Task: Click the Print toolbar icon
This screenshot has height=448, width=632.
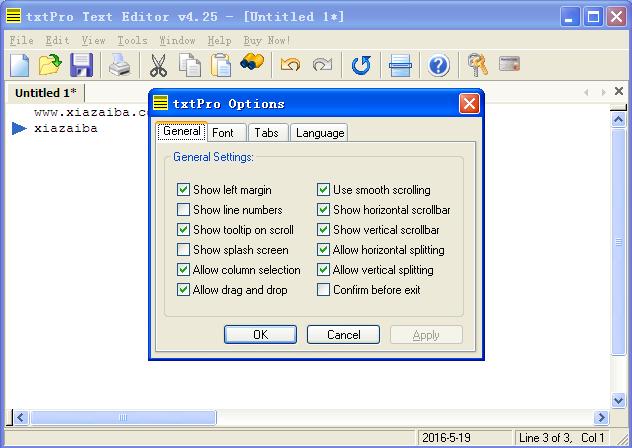Action: [120, 65]
